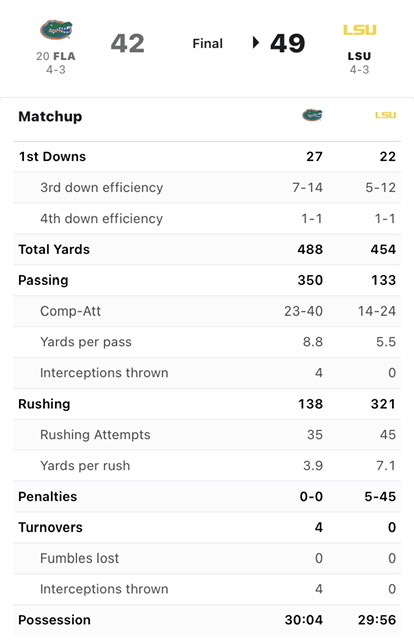Click the winner arrow beside 49
414x640 pixels.
coord(256,42)
